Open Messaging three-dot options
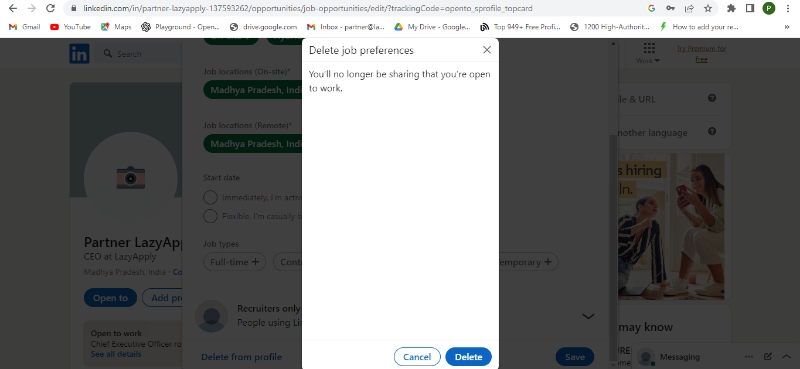 [x=749, y=357]
